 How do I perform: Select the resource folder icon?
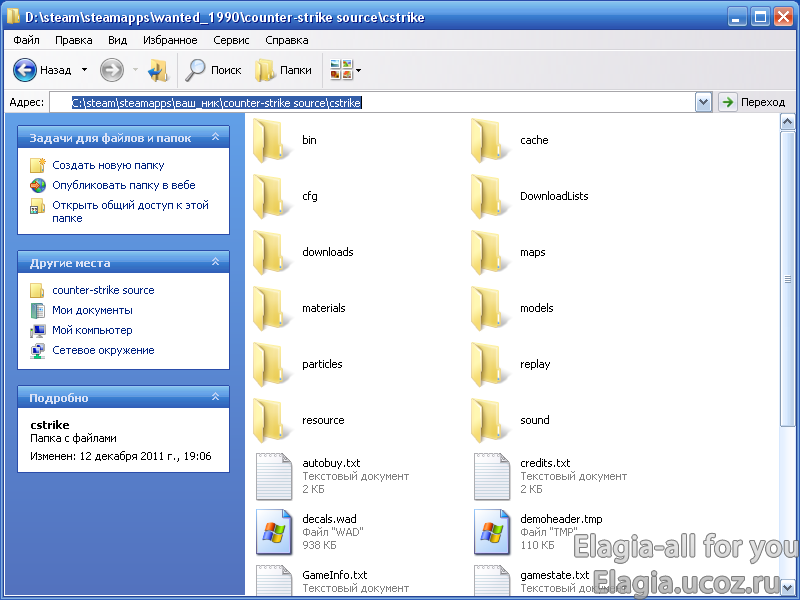point(270,421)
